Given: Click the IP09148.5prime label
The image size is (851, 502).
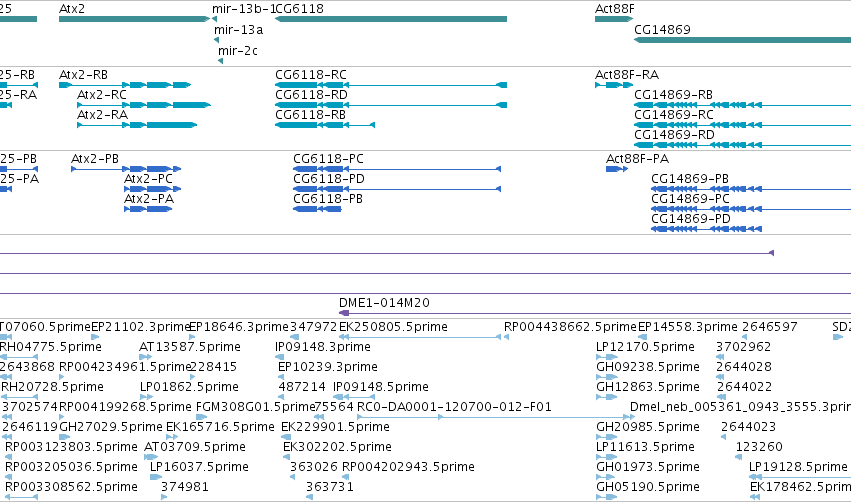Looking at the screenshot, I should click(380, 387).
